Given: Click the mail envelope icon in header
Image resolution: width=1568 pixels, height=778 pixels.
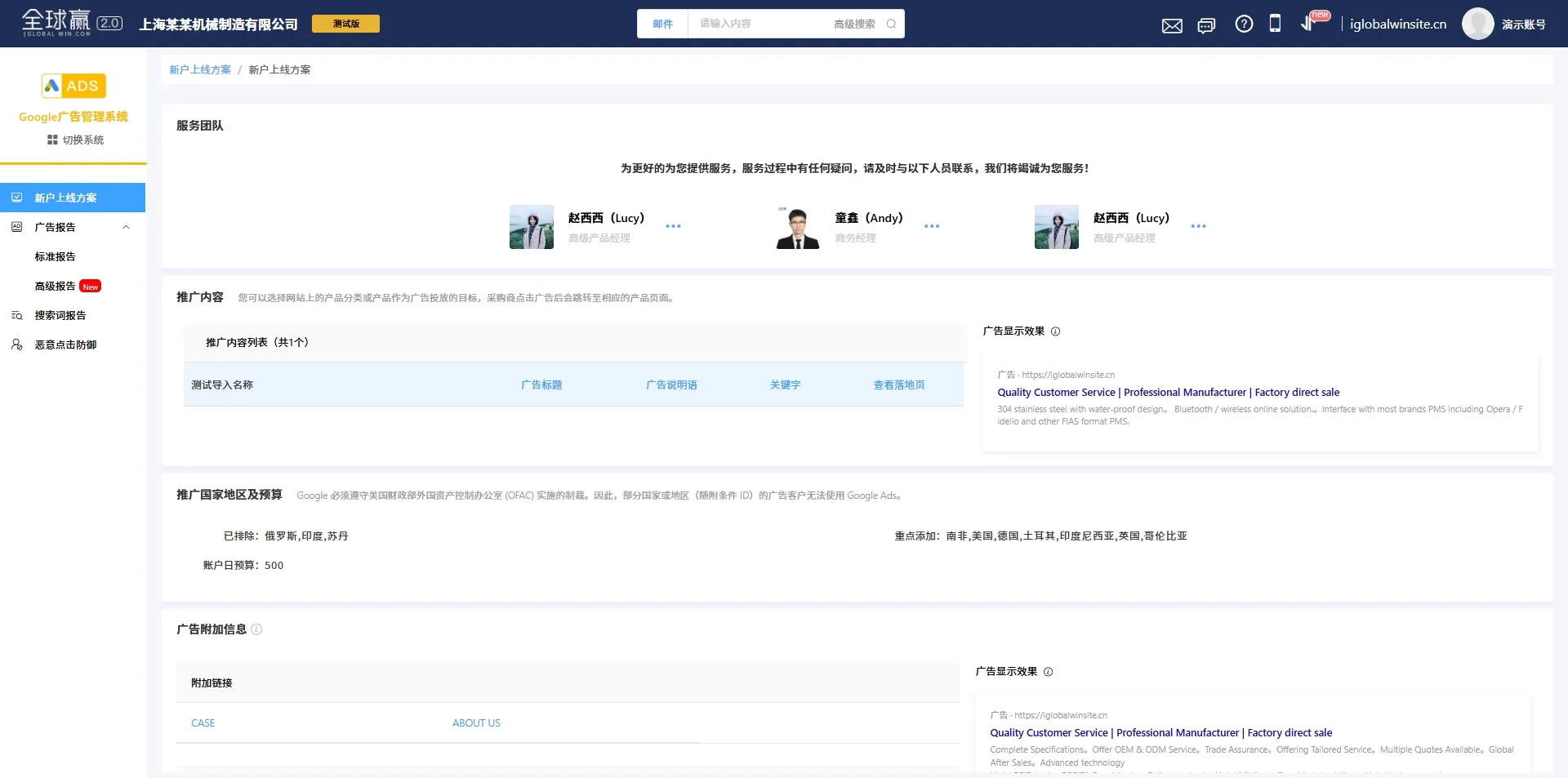Looking at the screenshot, I should [1172, 25].
